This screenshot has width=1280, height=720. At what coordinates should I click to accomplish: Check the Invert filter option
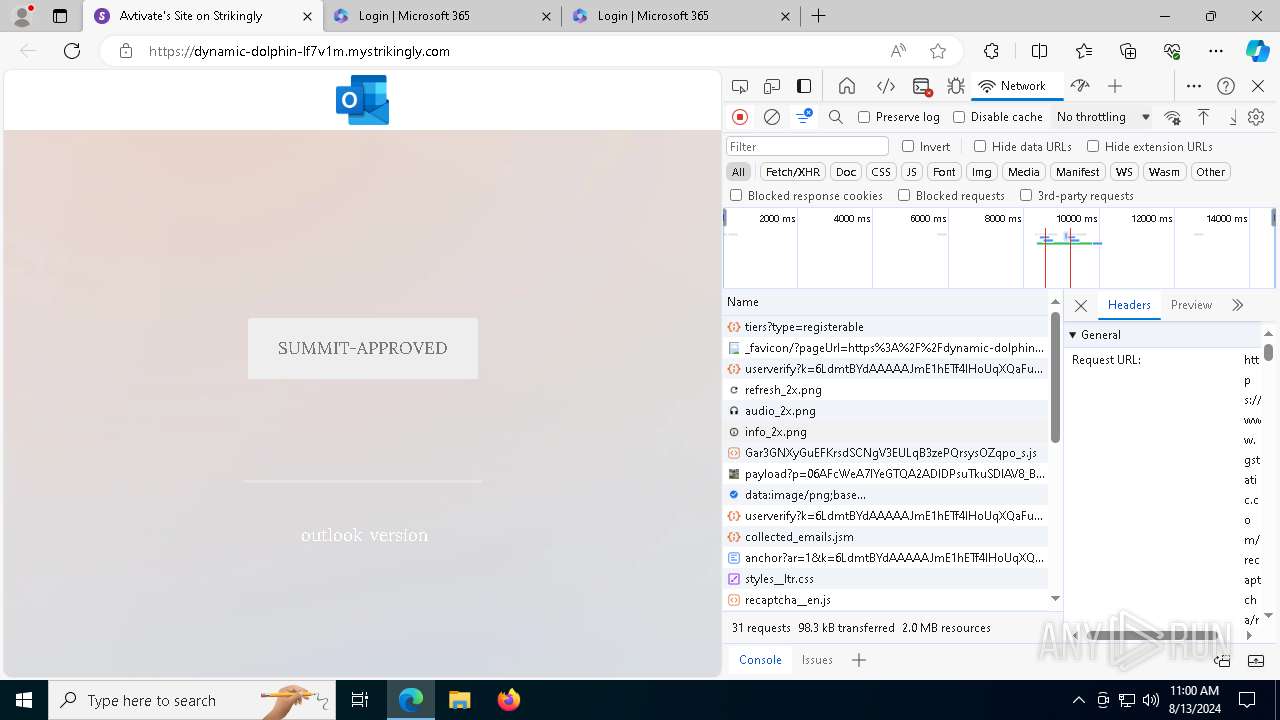[908, 146]
